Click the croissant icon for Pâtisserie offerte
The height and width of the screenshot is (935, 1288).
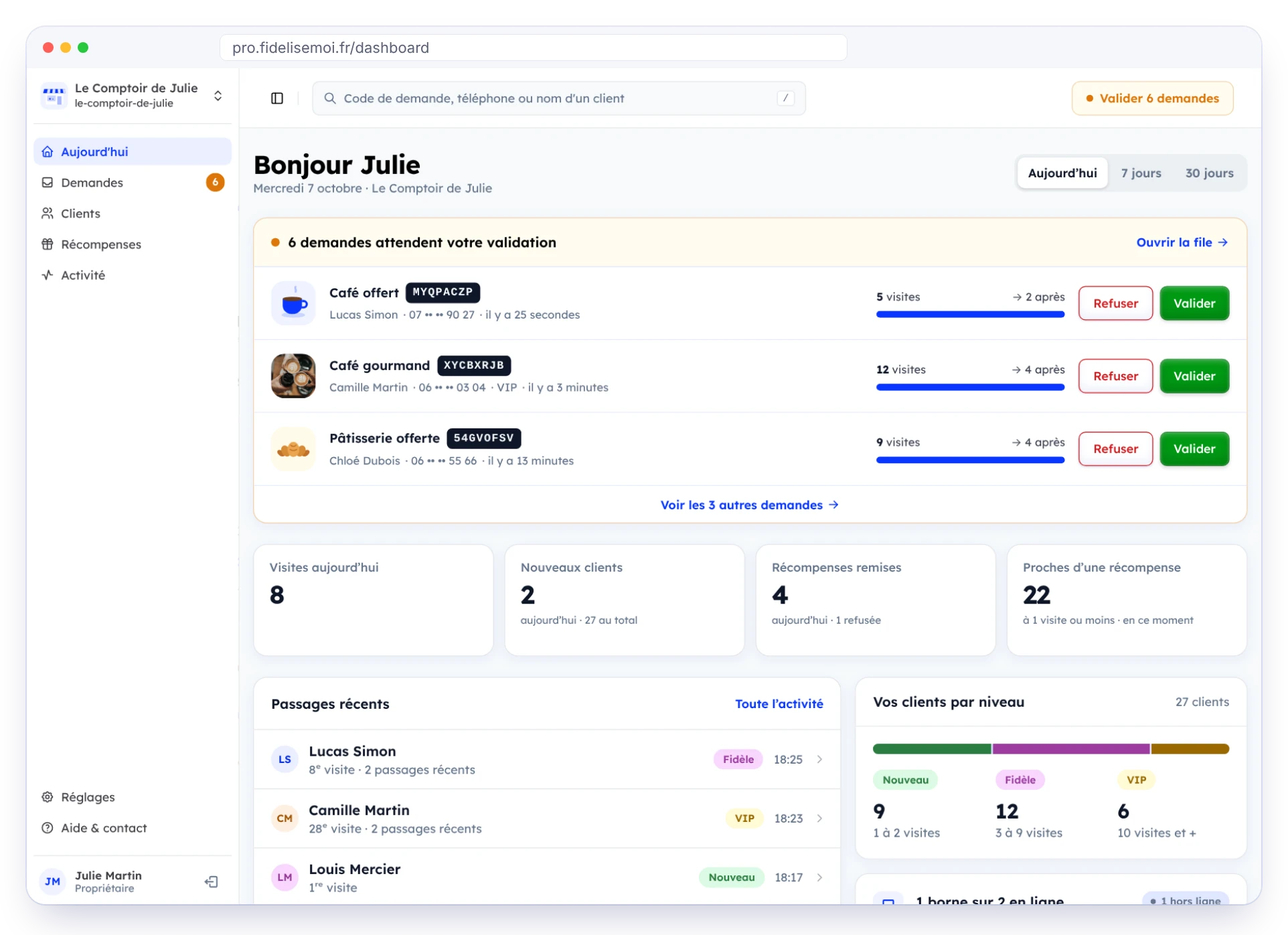[x=293, y=449]
